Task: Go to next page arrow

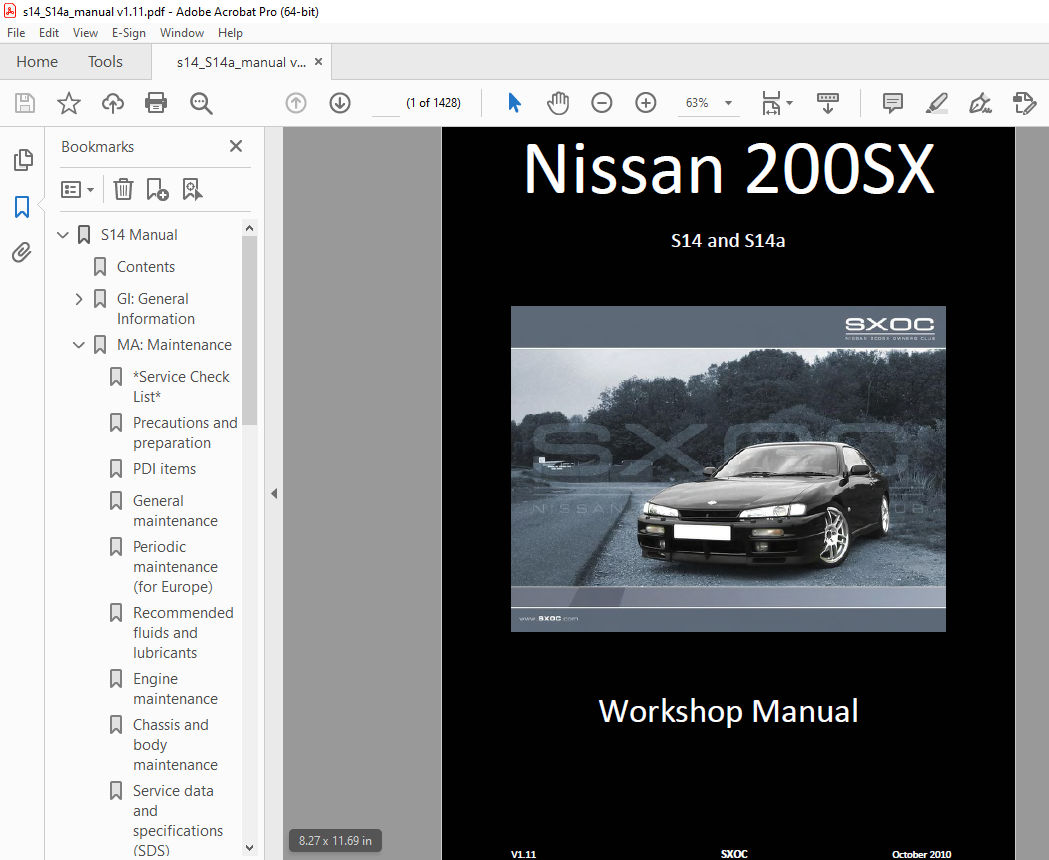Action: coord(340,103)
